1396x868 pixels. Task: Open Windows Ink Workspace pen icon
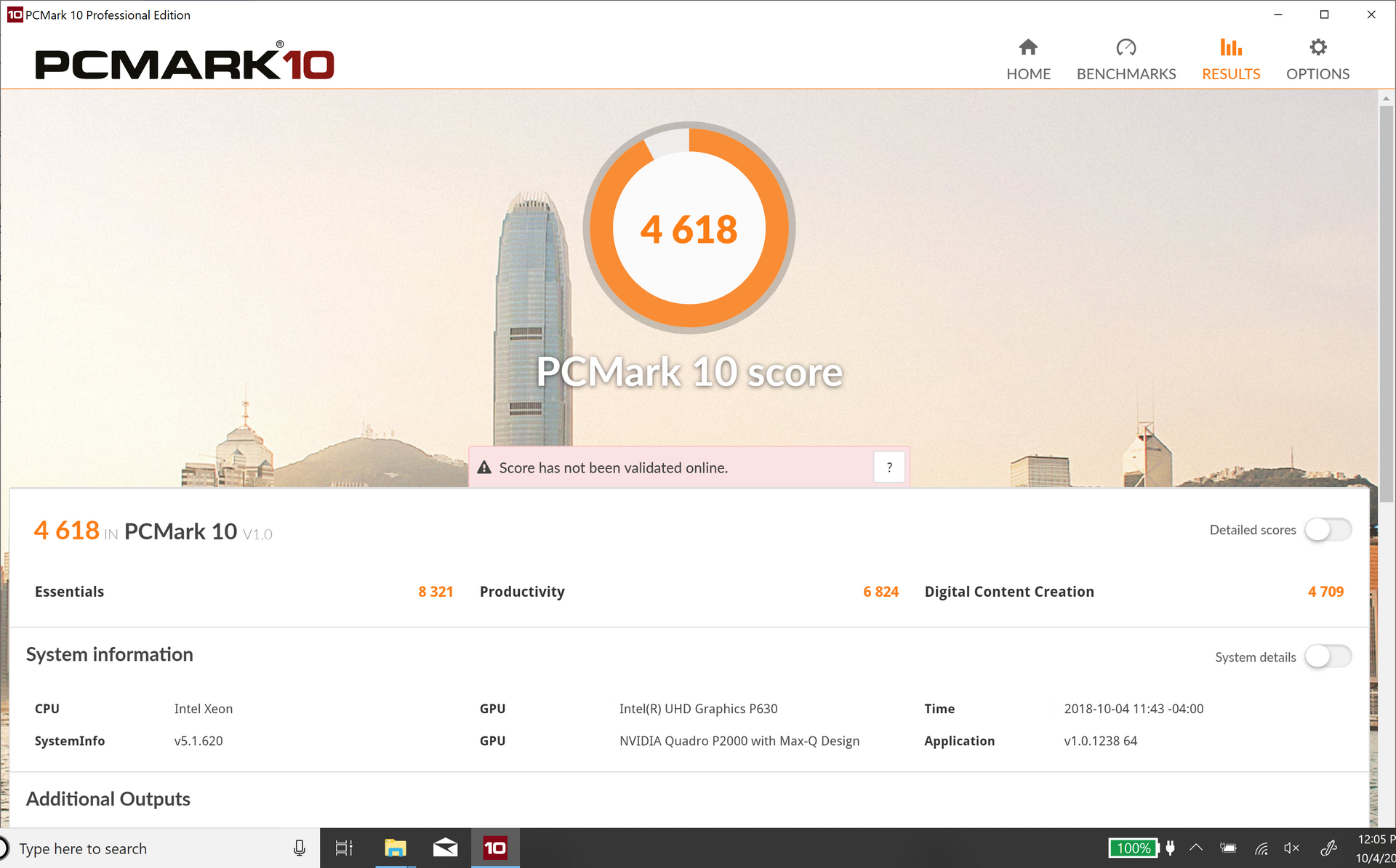[x=1328, y=848]
